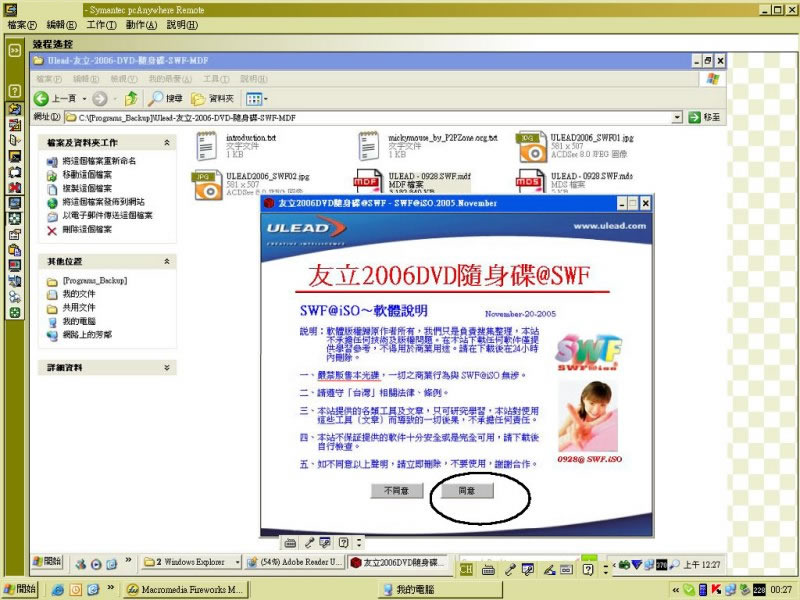Click the command prompt monitor icon in pcAnywhere sidebar
The height and width of the screenshot is (600, 800).
pos(14,156)
